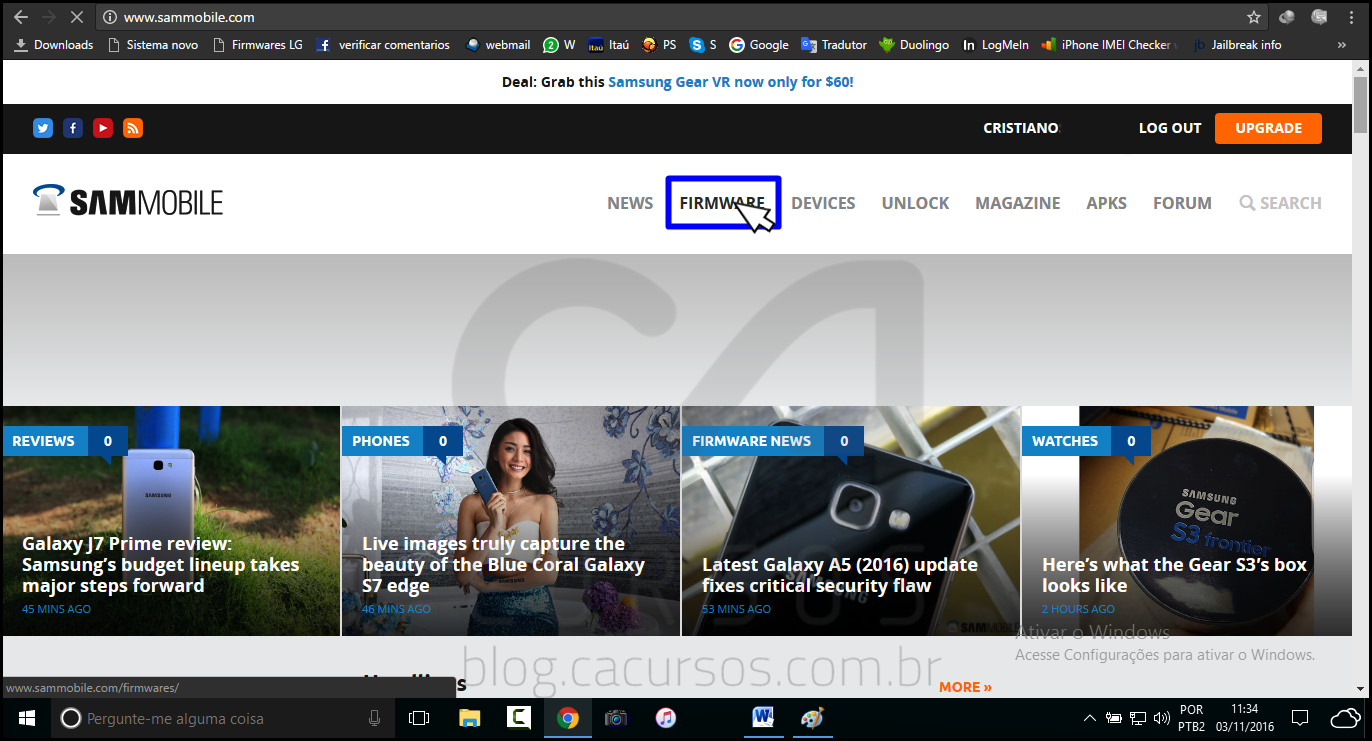Open the orange RSS feed icon
The height and width of the screenshot is (741, 1372).
133,128
